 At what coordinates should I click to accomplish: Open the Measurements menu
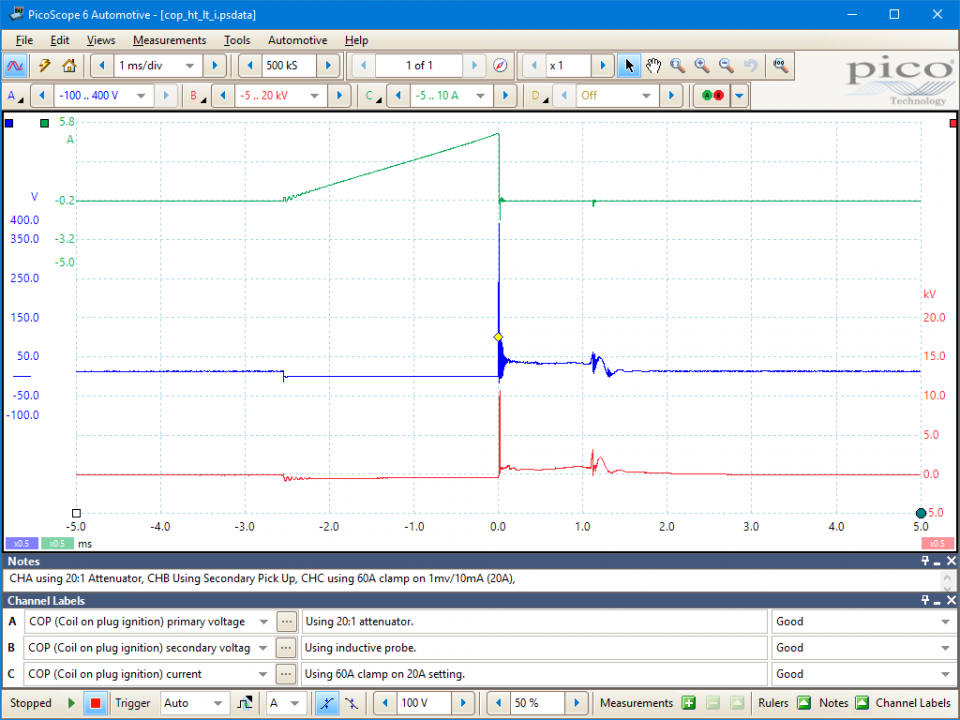tap(170, 40)
